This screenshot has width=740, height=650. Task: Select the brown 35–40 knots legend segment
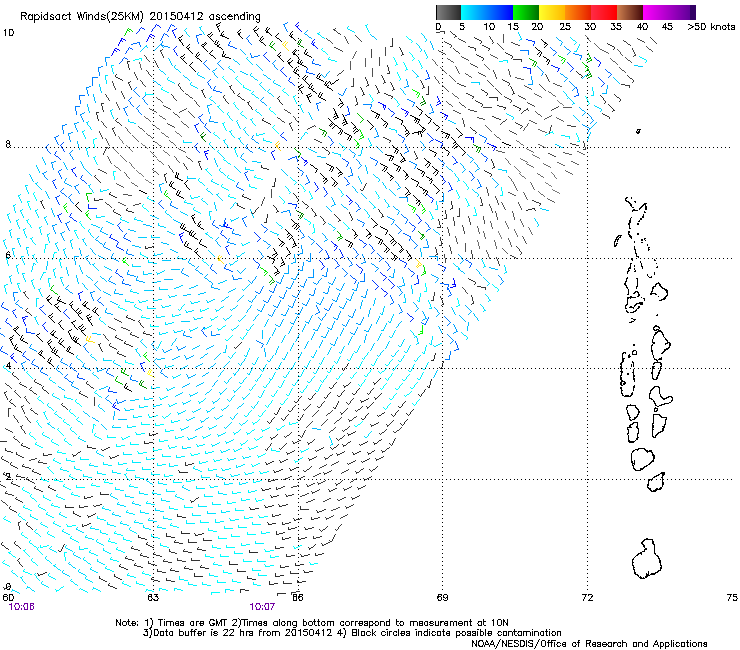630,12
